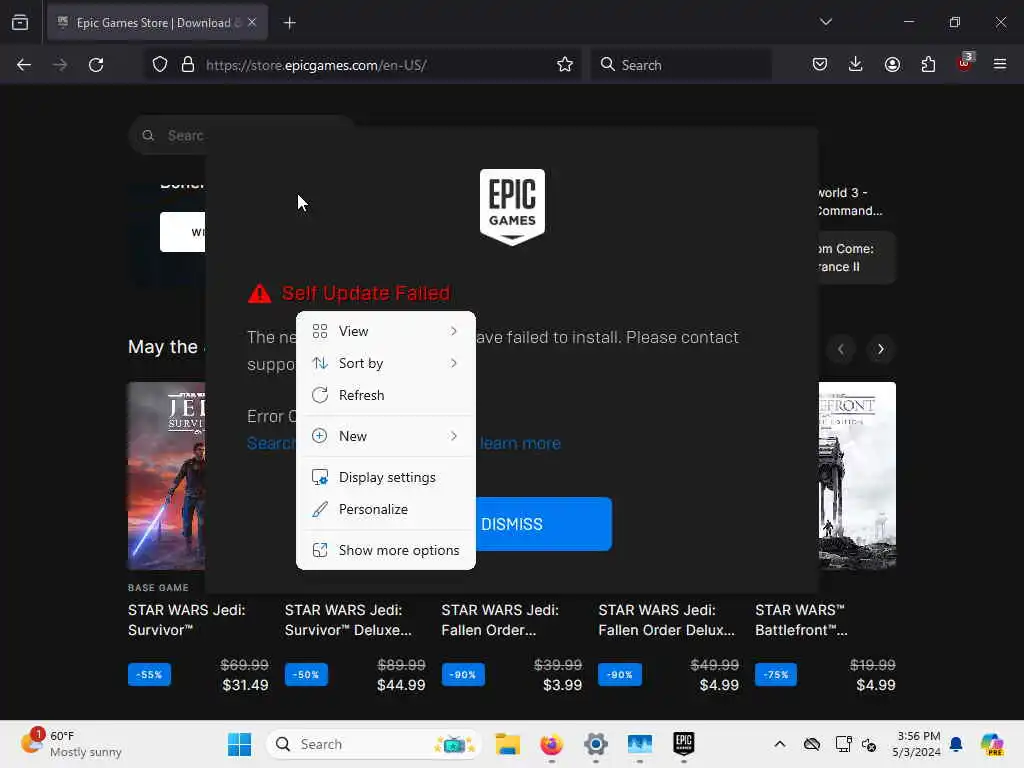Screen dimensions: 1024x768
Task: Reload the Epic Games Store page
Action: point(96,65)
